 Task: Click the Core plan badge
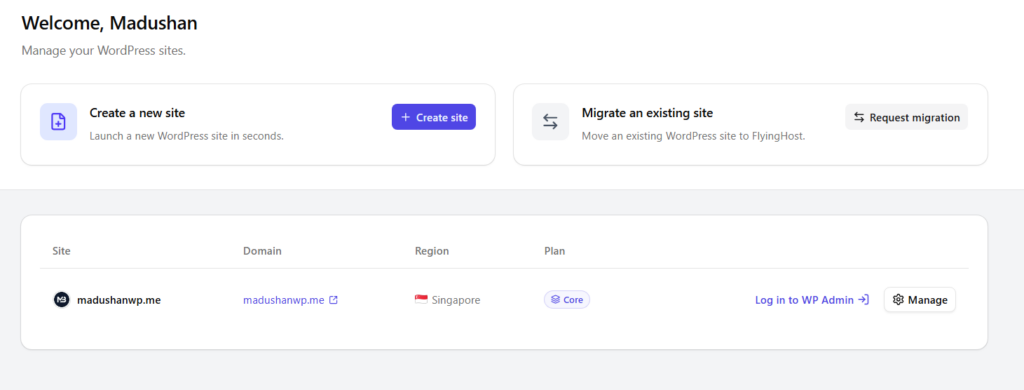click(567, 300)
